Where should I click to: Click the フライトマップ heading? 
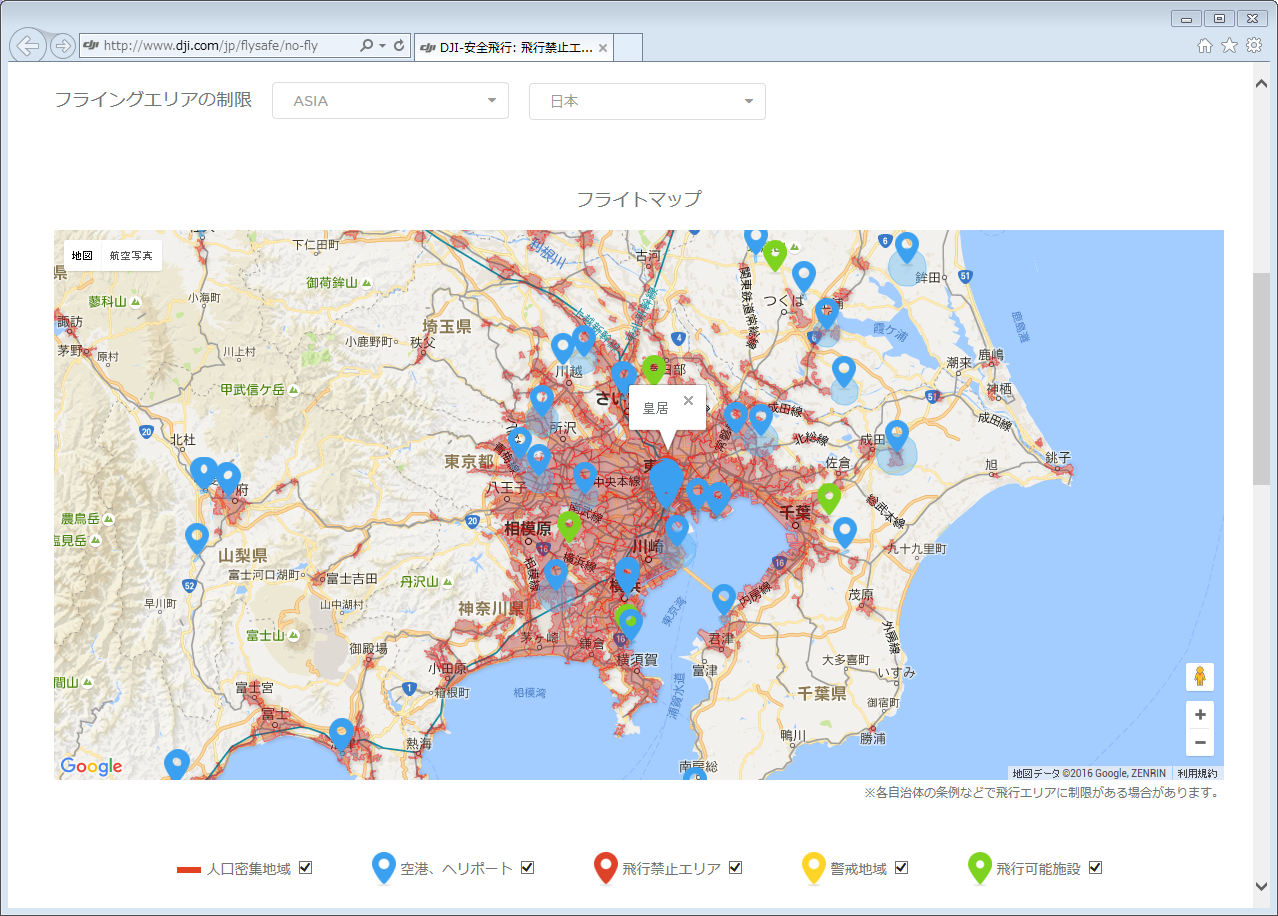coord(639,199)
